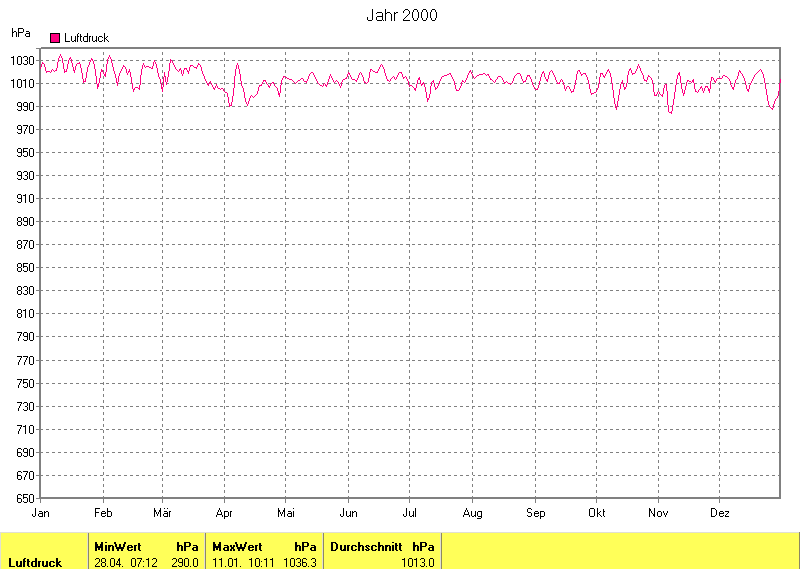Click the Luftdruck row label in table
The image size is (800, 569).
point(35,562)
